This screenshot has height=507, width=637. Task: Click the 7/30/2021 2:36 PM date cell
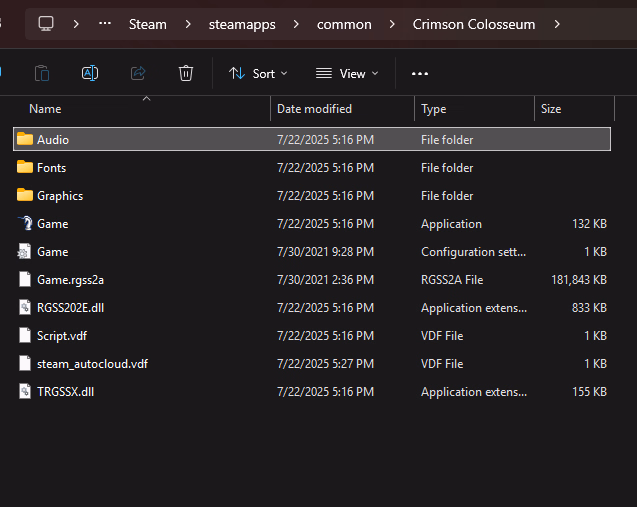[x=325, y=280]
